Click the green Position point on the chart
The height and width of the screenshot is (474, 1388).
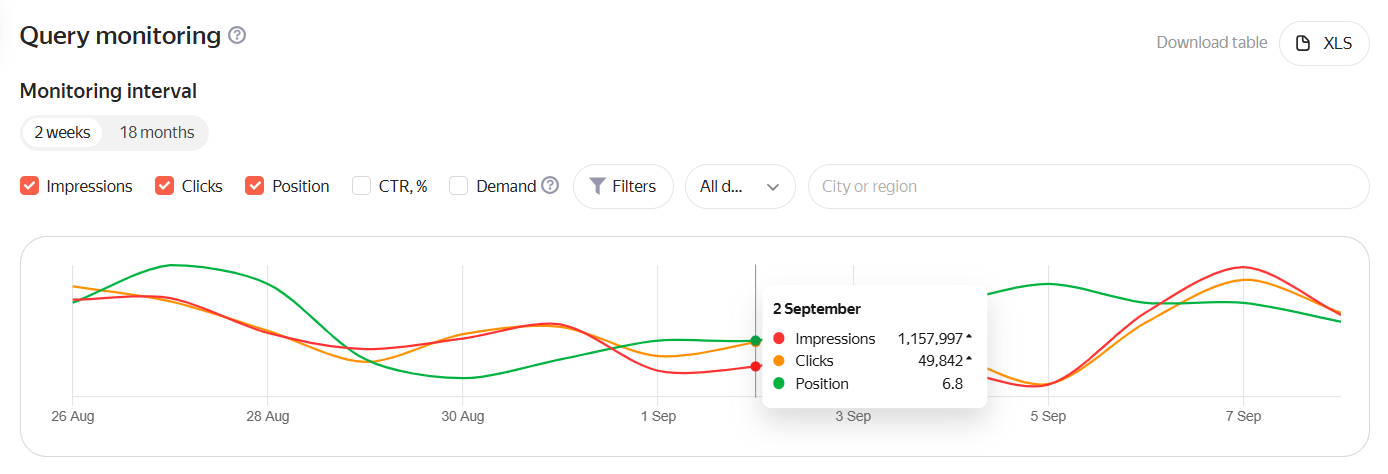755,341
